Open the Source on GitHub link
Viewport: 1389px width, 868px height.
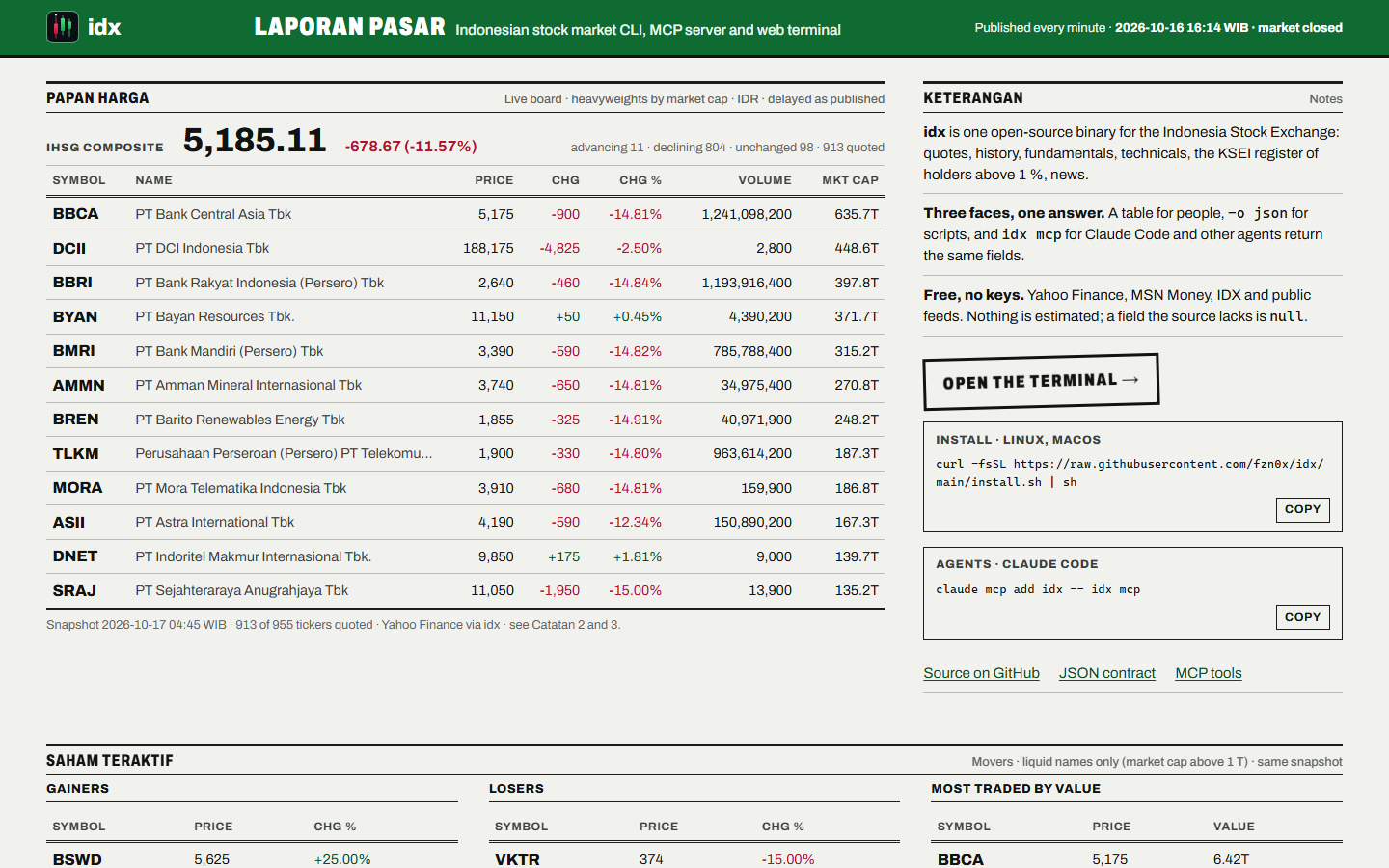pos(981,673)
